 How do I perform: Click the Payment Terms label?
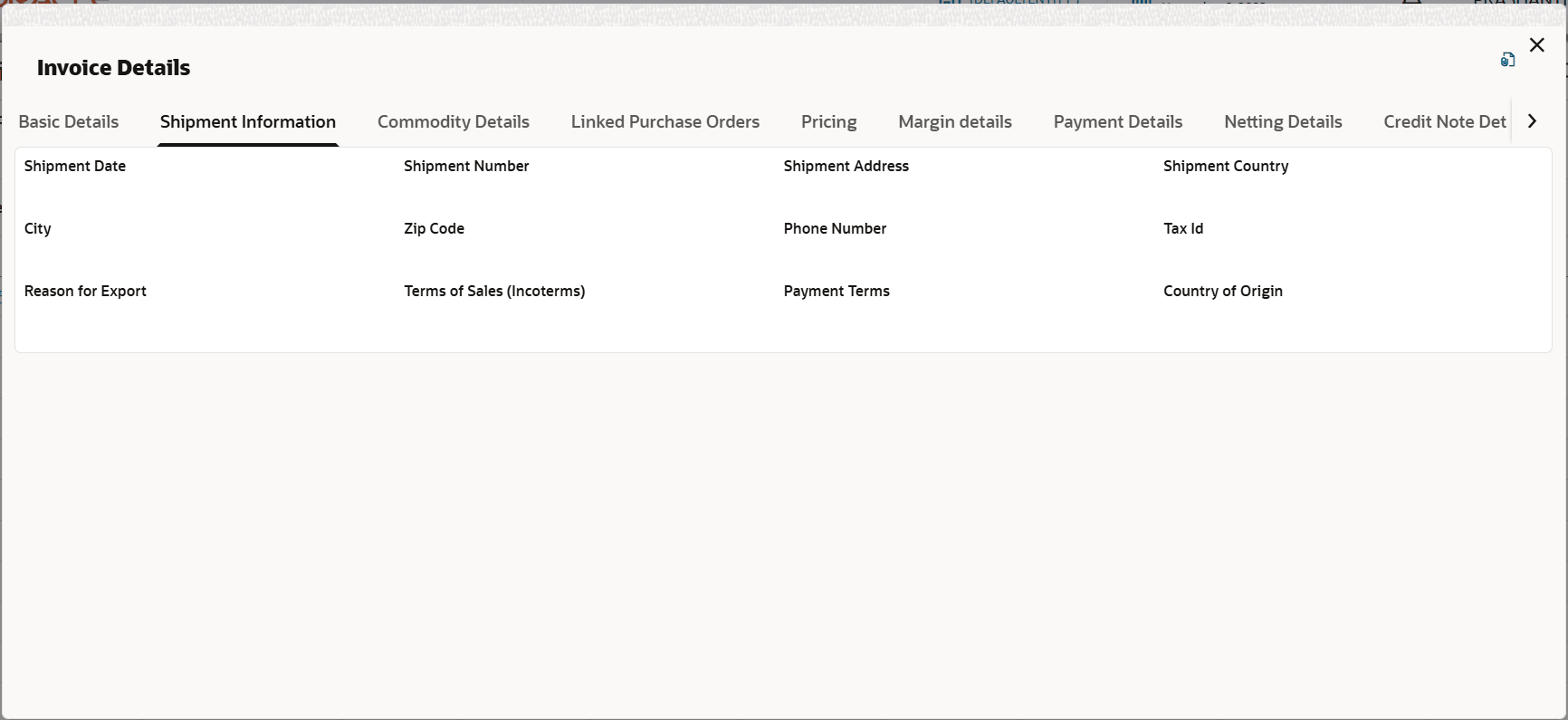click(x=837, y=291)
